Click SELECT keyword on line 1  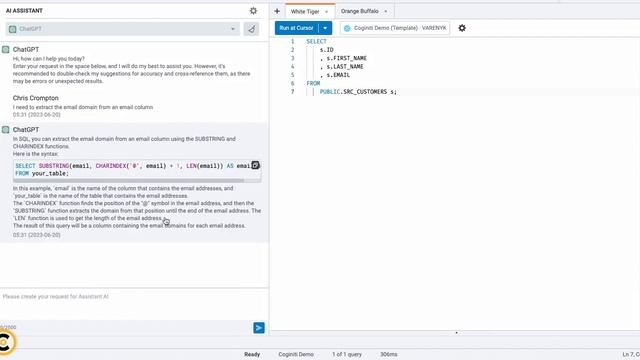(x=316, y=42)
